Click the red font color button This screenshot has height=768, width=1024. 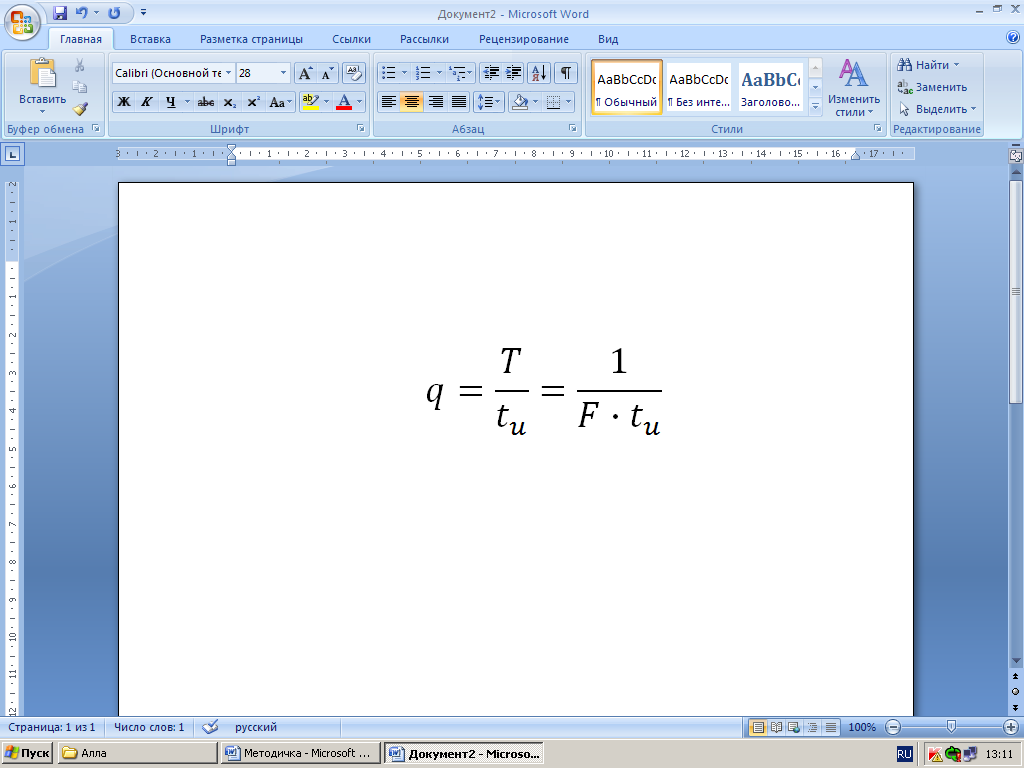pos(344,102)
